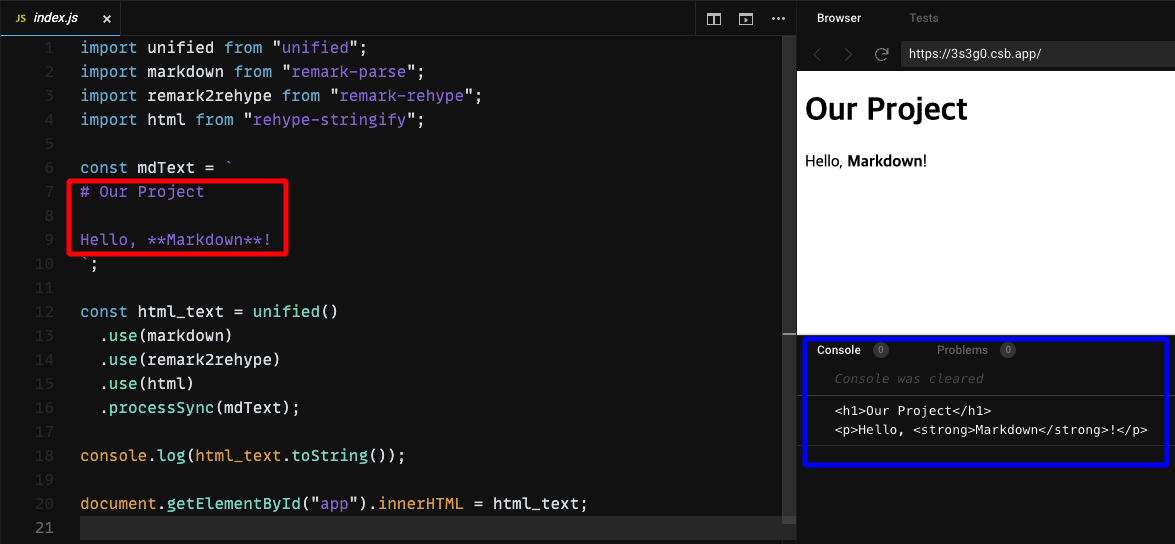
Task: Click the "Our Project" preview heading
Action: (x=886, y=109)
